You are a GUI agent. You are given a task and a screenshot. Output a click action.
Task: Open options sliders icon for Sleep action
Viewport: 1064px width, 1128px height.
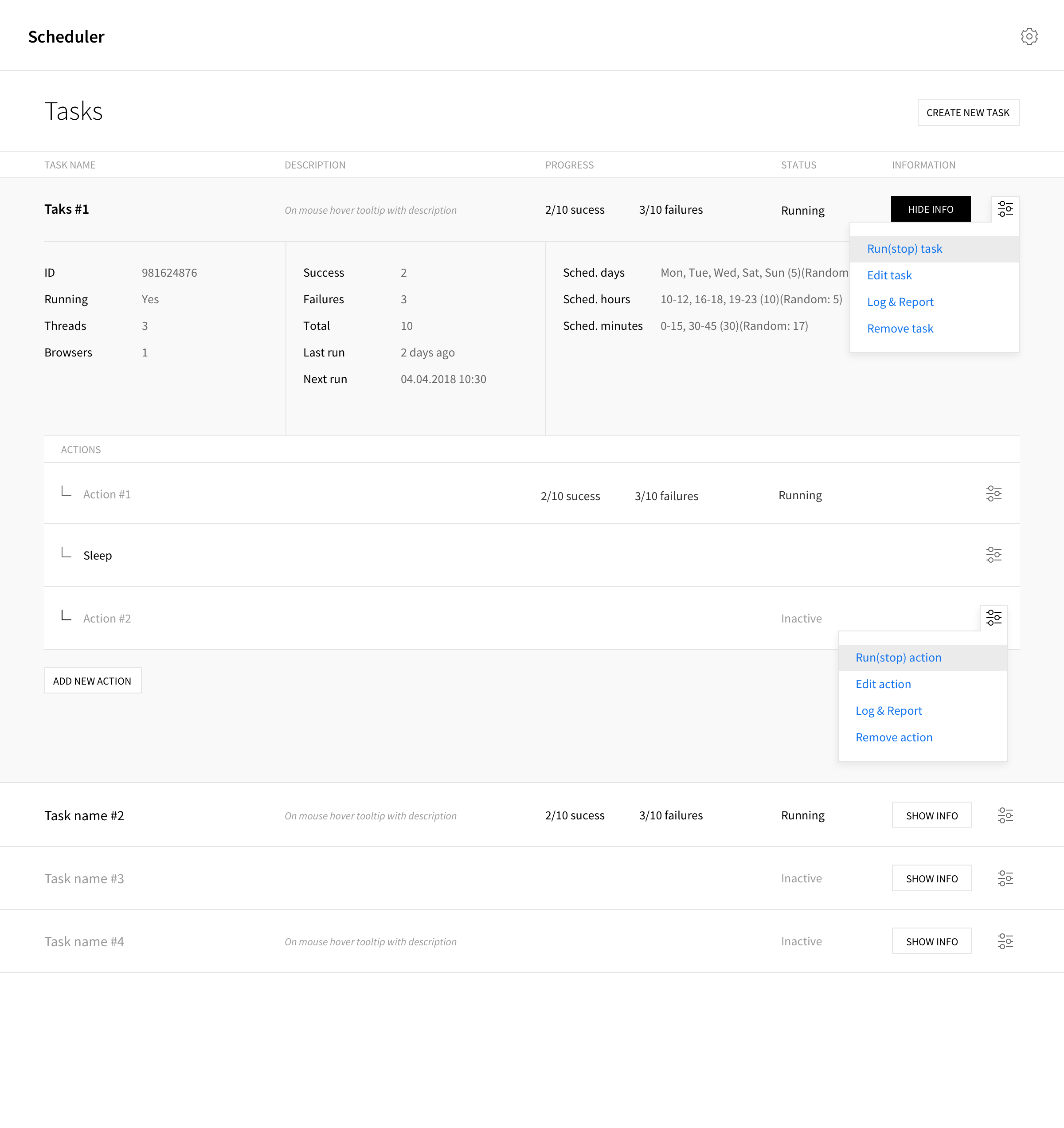pyautogui.click(x=993, y=554)
